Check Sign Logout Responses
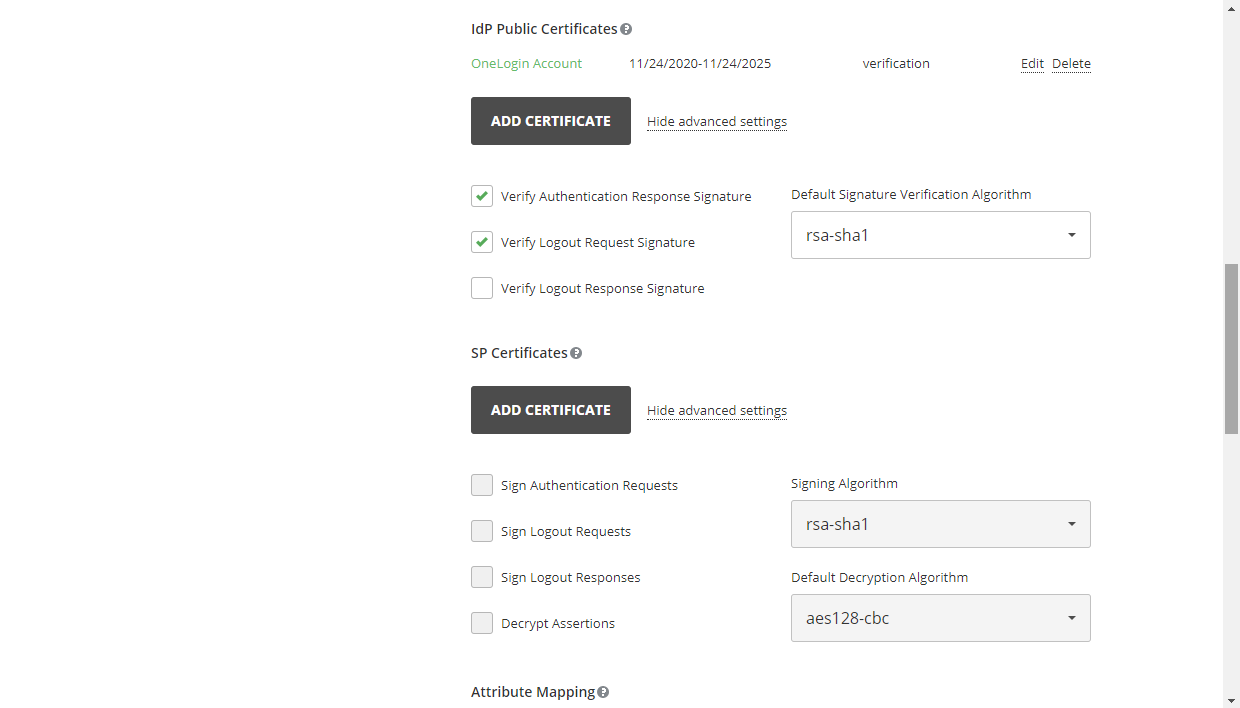The height and width of the screenshot is (708, 1240). (482, 577)
